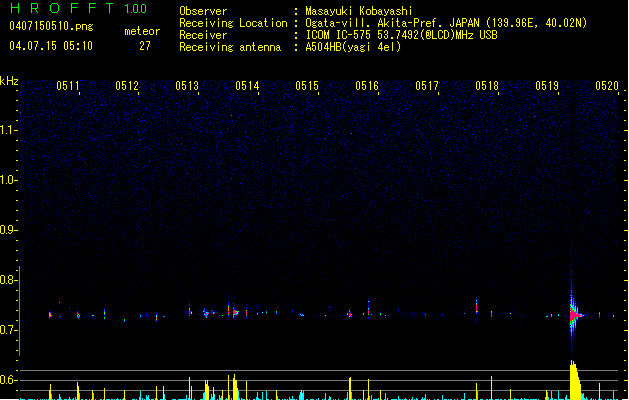Click the 0518 time axis marker
The image size is (629, 400).
coord(487,85)
